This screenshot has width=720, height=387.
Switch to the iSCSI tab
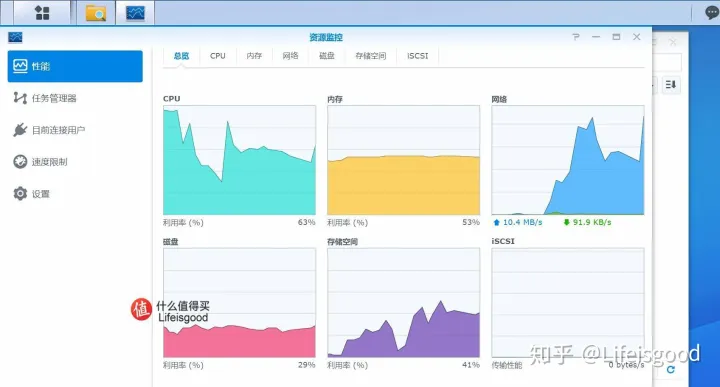pyautogui.click(x=417, y=56)
